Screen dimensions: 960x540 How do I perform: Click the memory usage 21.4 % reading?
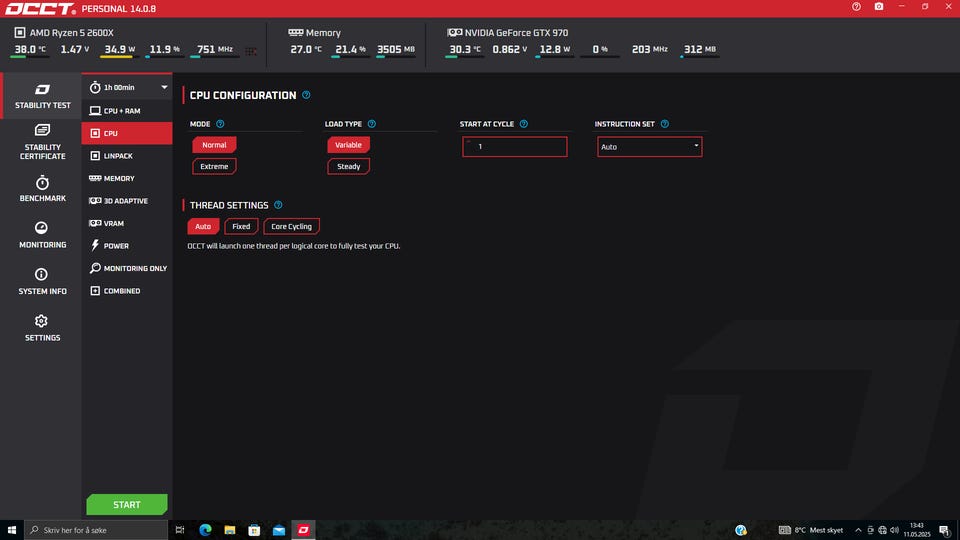350,50
